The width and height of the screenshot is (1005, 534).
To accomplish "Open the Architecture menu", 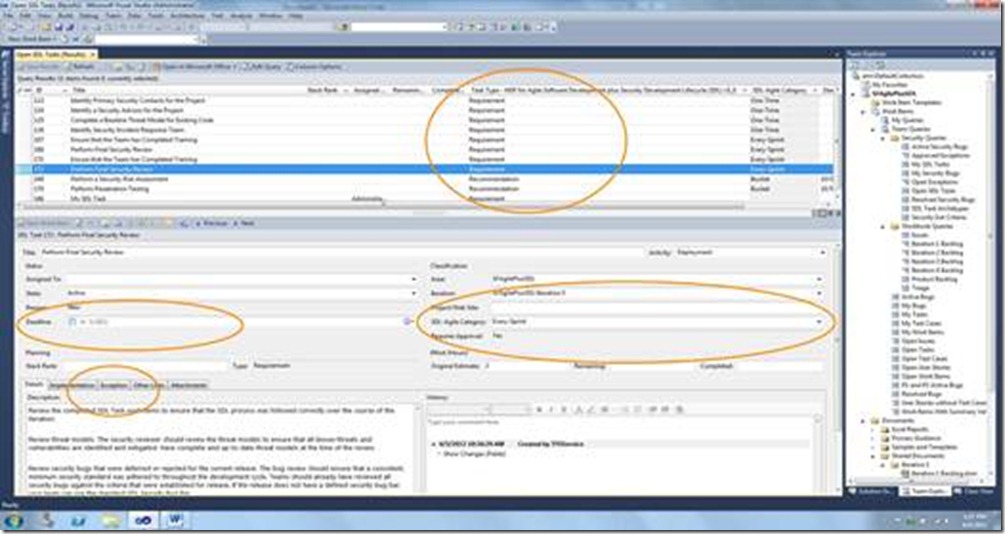I will (x=188, y=15).
